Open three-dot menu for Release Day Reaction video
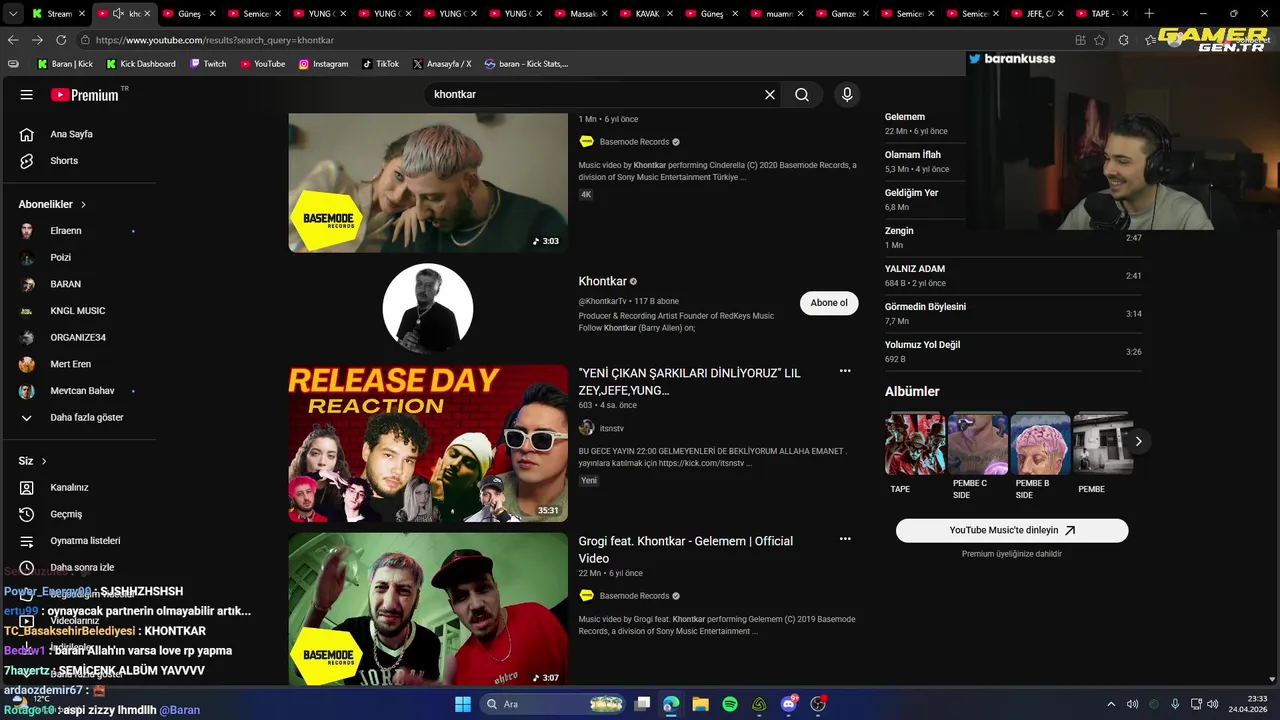This screenshot has width=1280, height=720. click(x=845, y=371)
